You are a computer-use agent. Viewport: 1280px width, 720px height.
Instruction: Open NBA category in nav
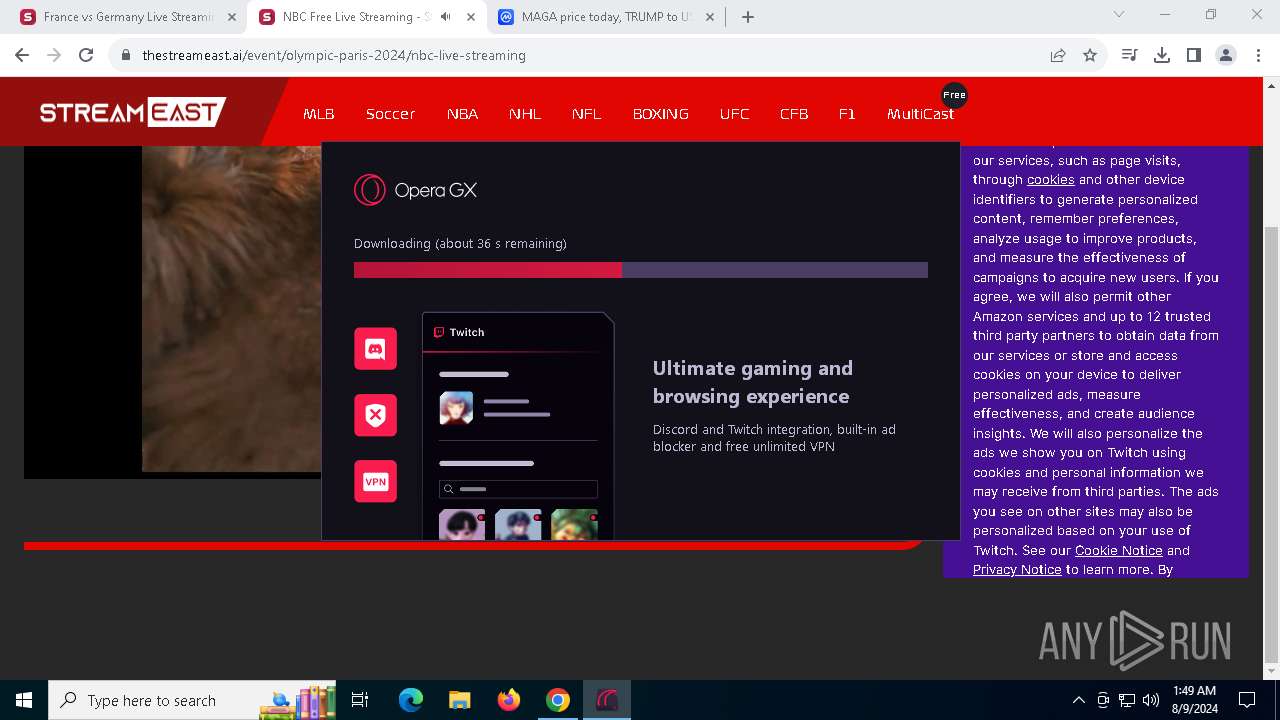pos(462,114)
